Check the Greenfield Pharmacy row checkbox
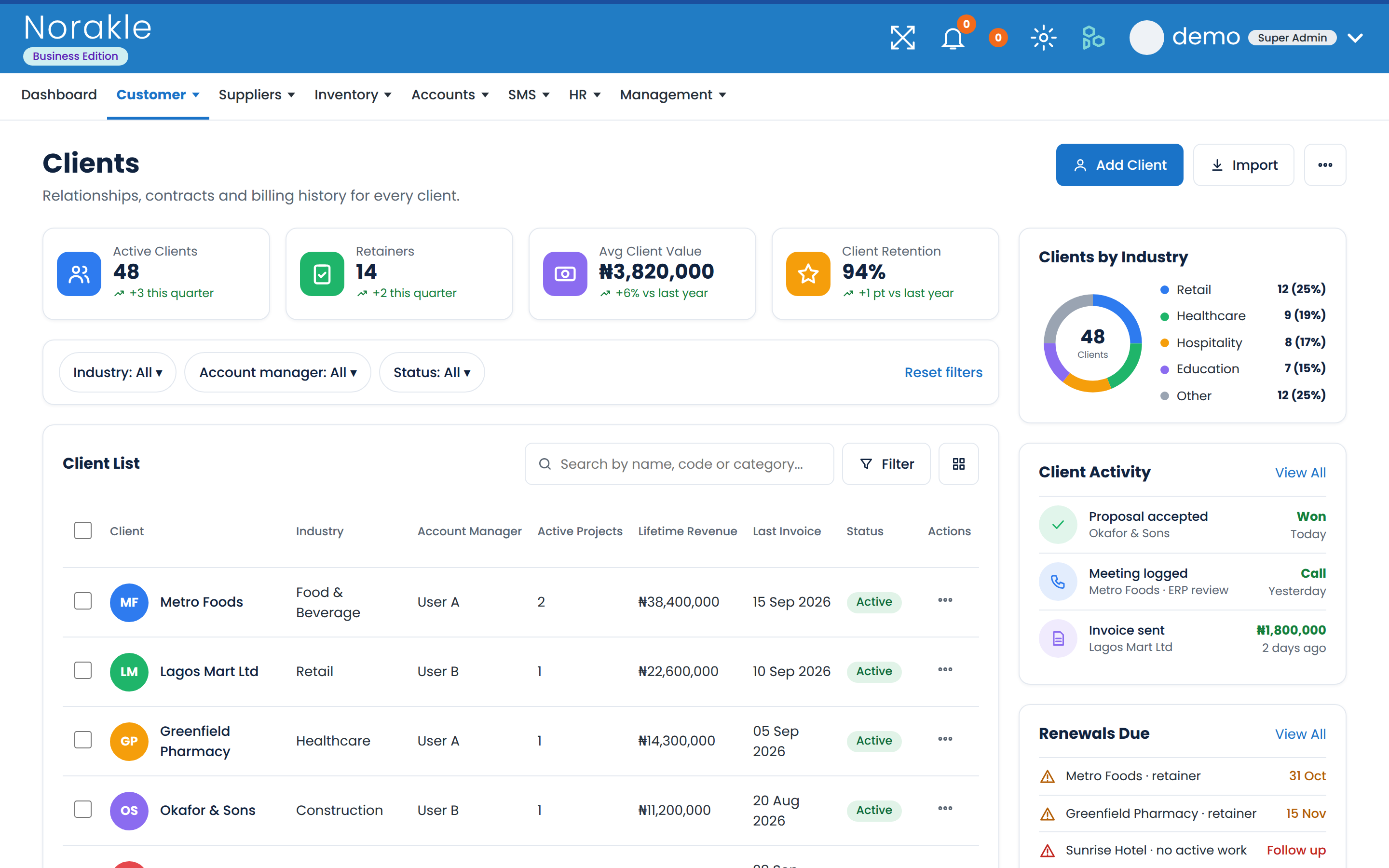Image resolution: width=1389 pixels, height=868 pixels. (x=83, y=740)
